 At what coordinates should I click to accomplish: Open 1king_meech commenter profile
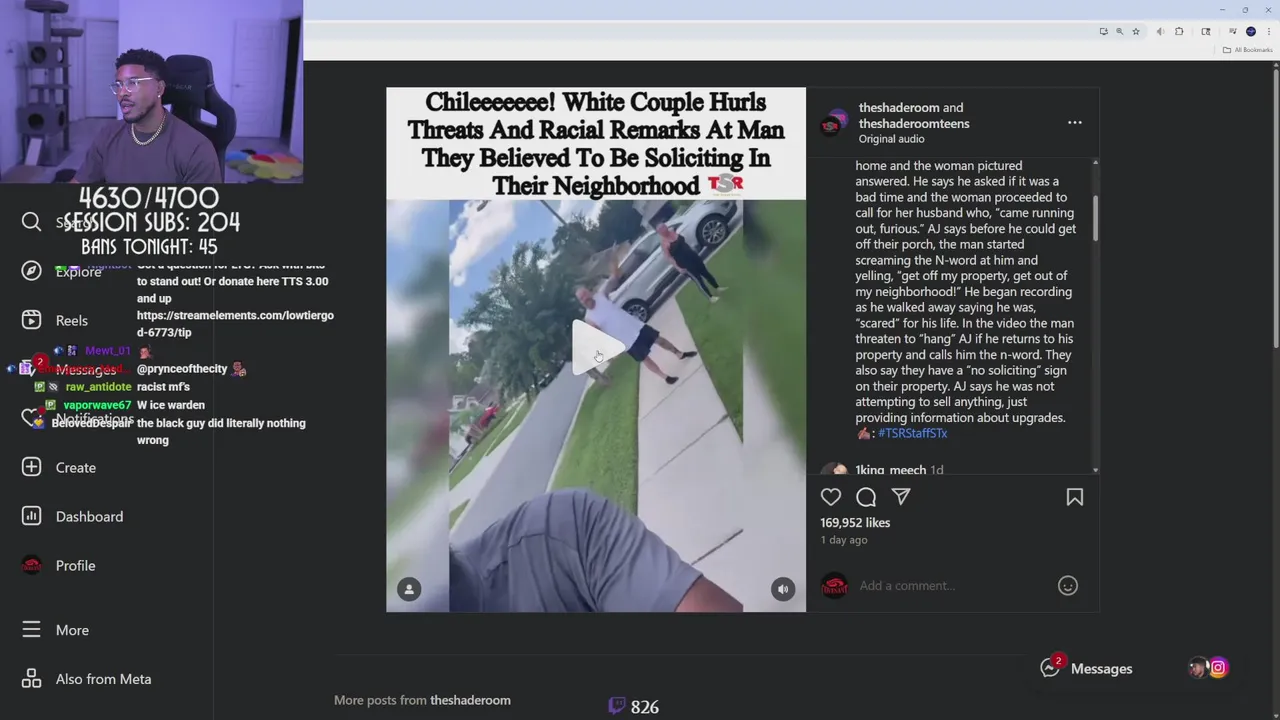click(x=890, y=470)
